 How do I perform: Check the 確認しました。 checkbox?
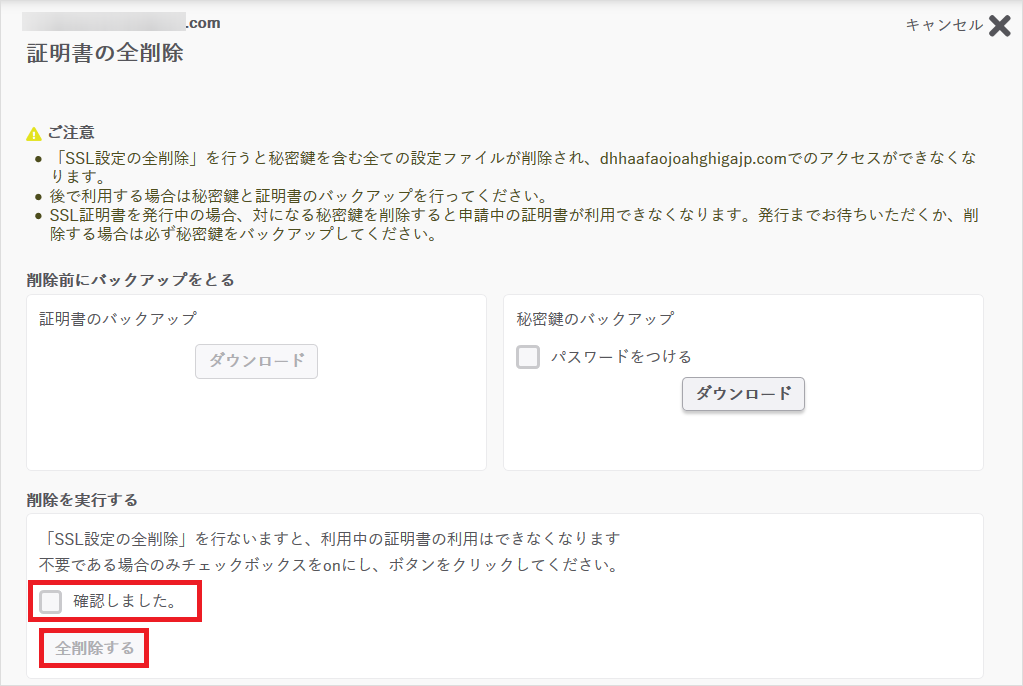click(x=51, y=602)
